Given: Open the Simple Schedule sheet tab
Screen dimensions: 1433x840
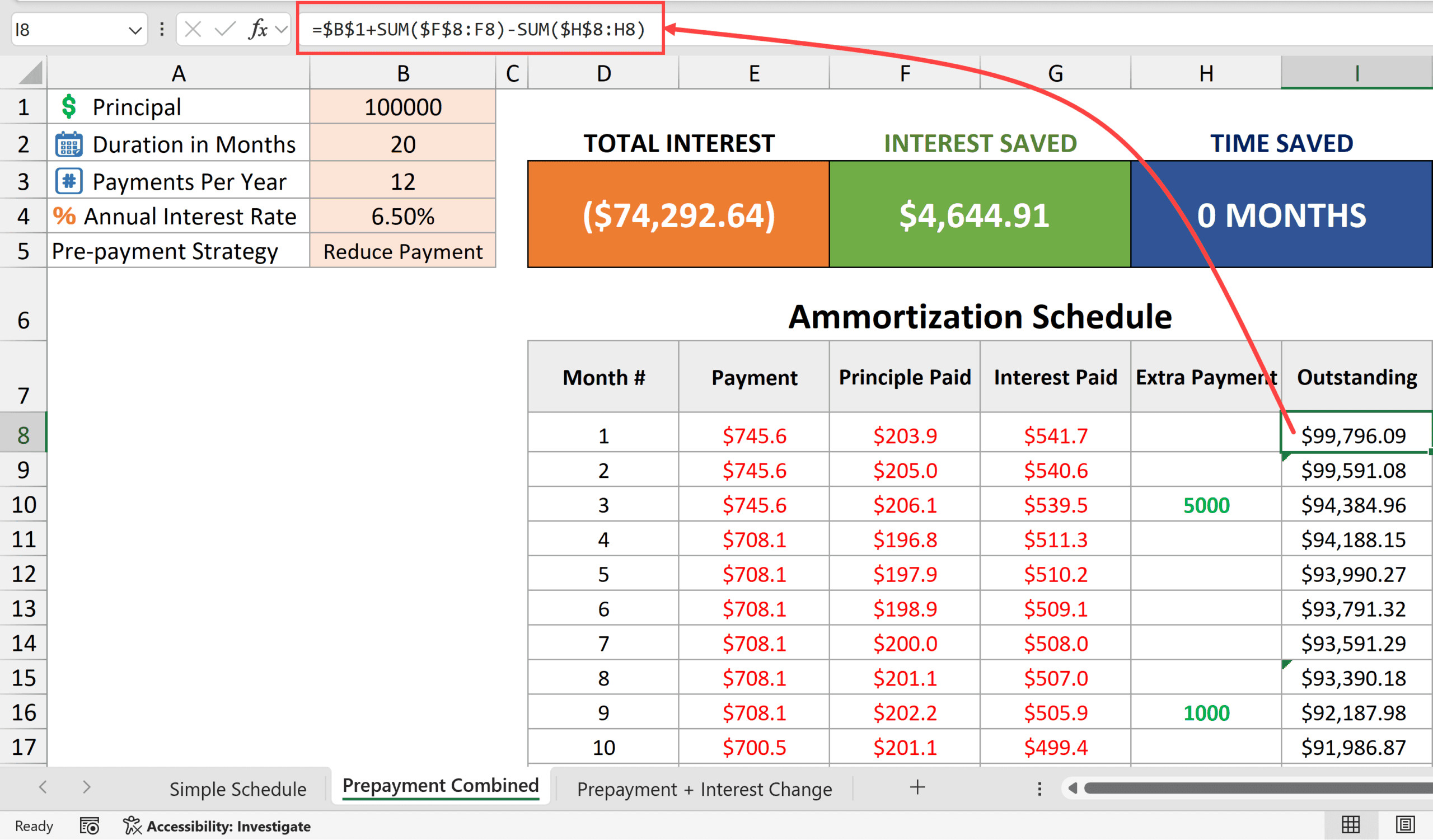Looking at the screenshot, I should [x=238, y=790].
